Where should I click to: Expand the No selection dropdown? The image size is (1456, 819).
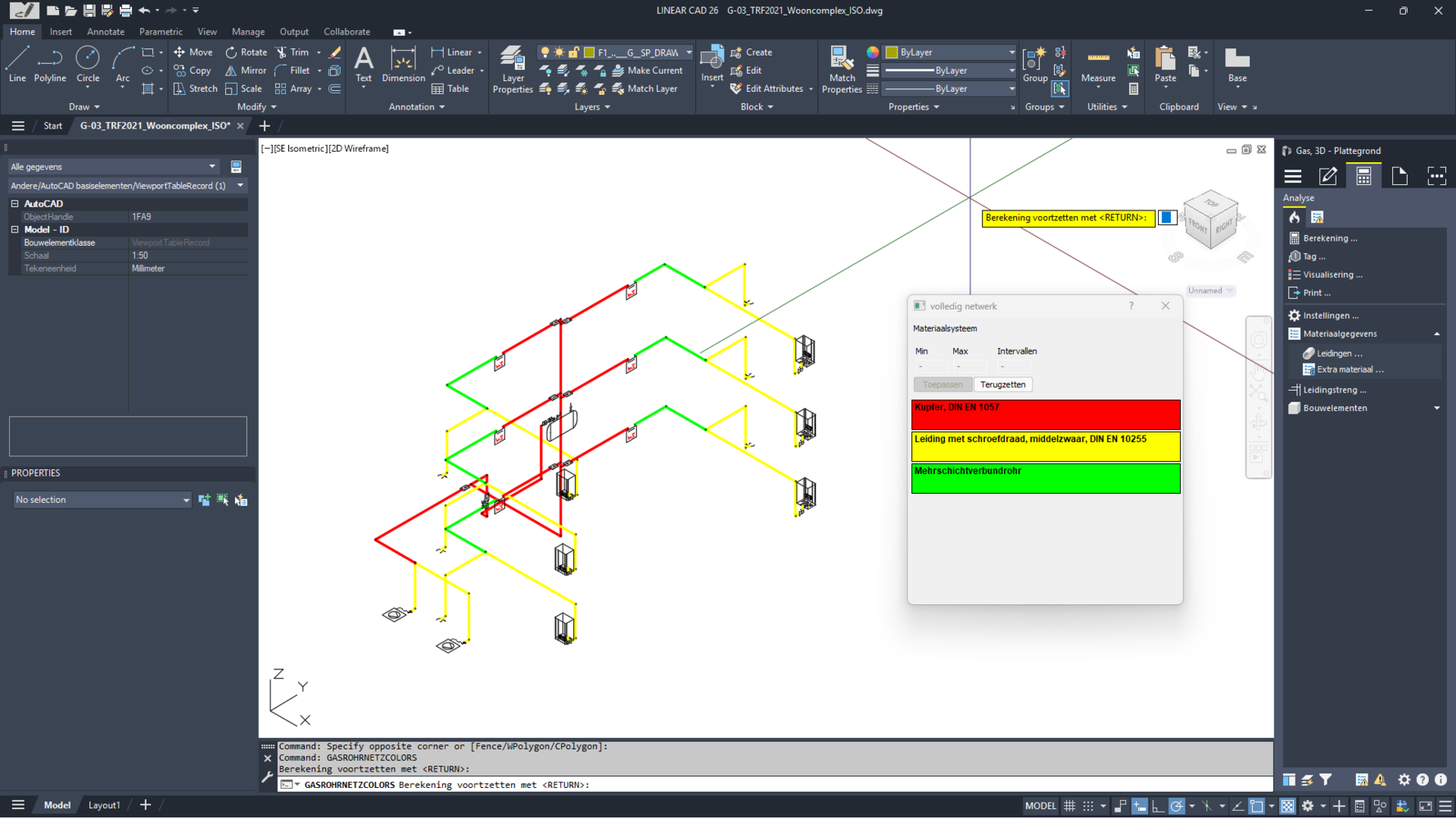[x=102, y=500]
